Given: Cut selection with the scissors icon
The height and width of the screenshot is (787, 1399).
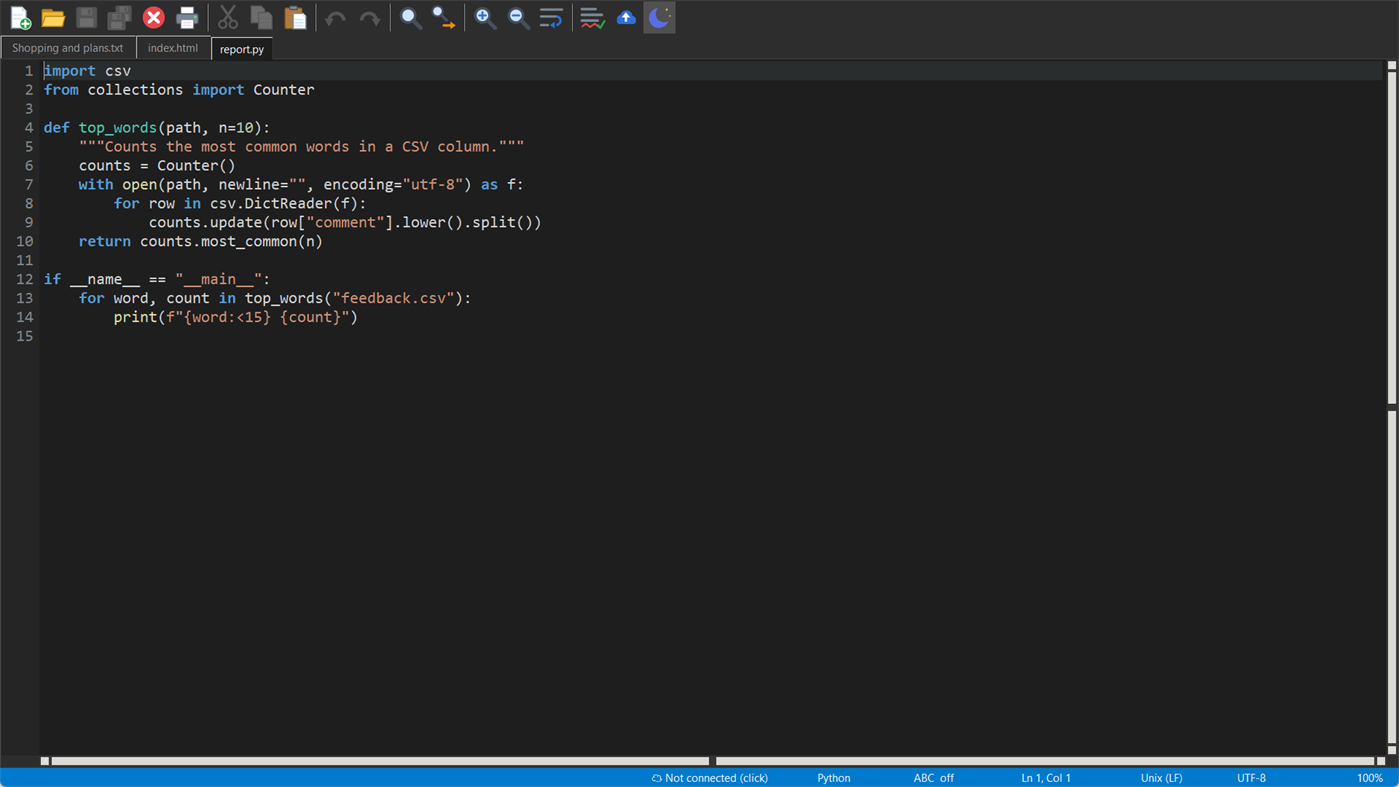Looking at the screenshot, I should 228,18.
